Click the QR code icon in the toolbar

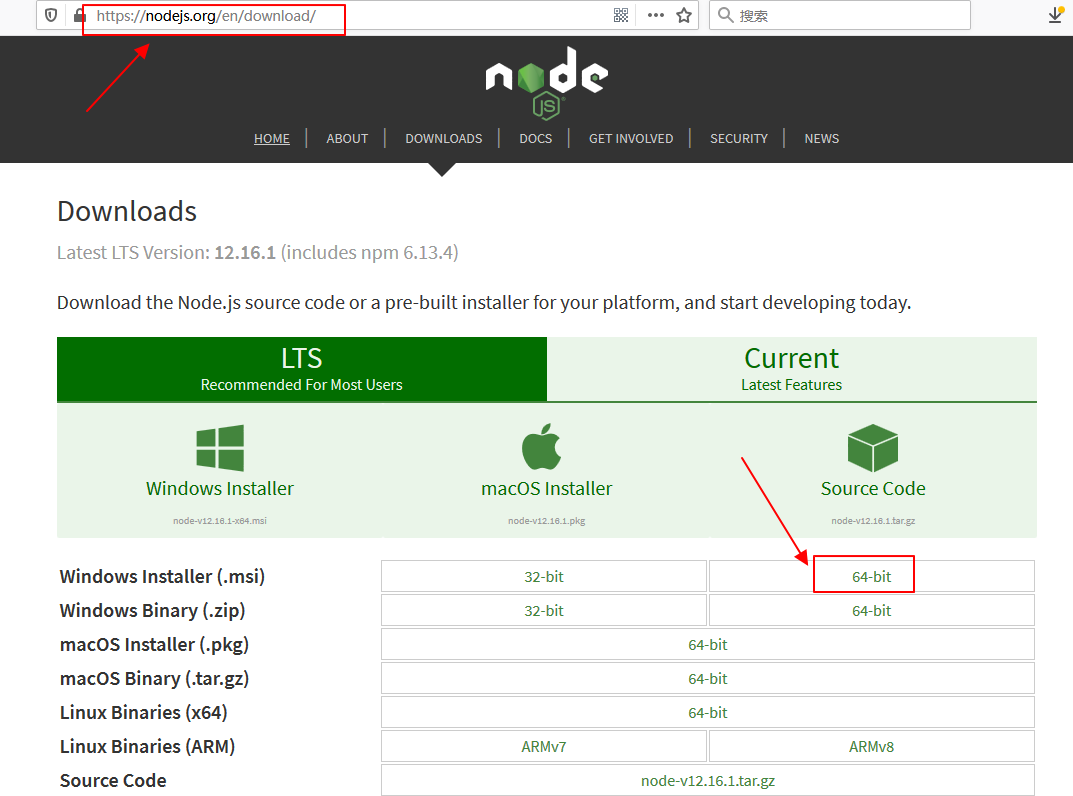pos(621,14)
